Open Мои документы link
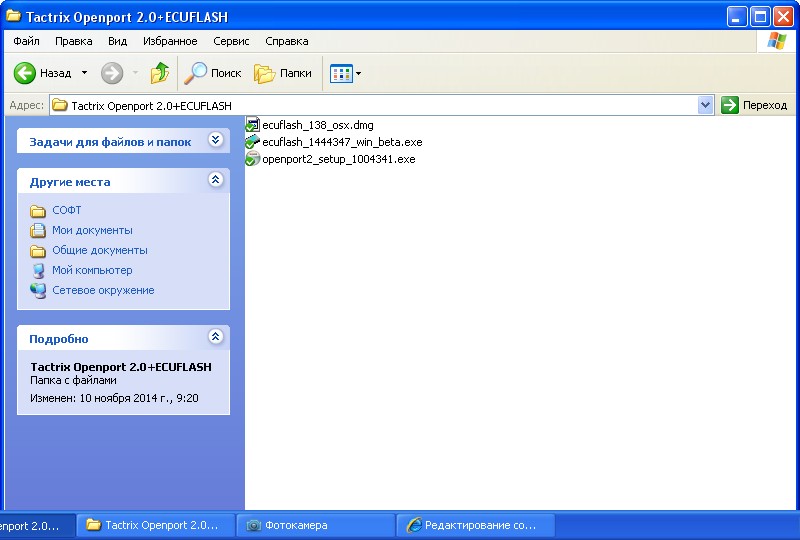 [92, 230]
